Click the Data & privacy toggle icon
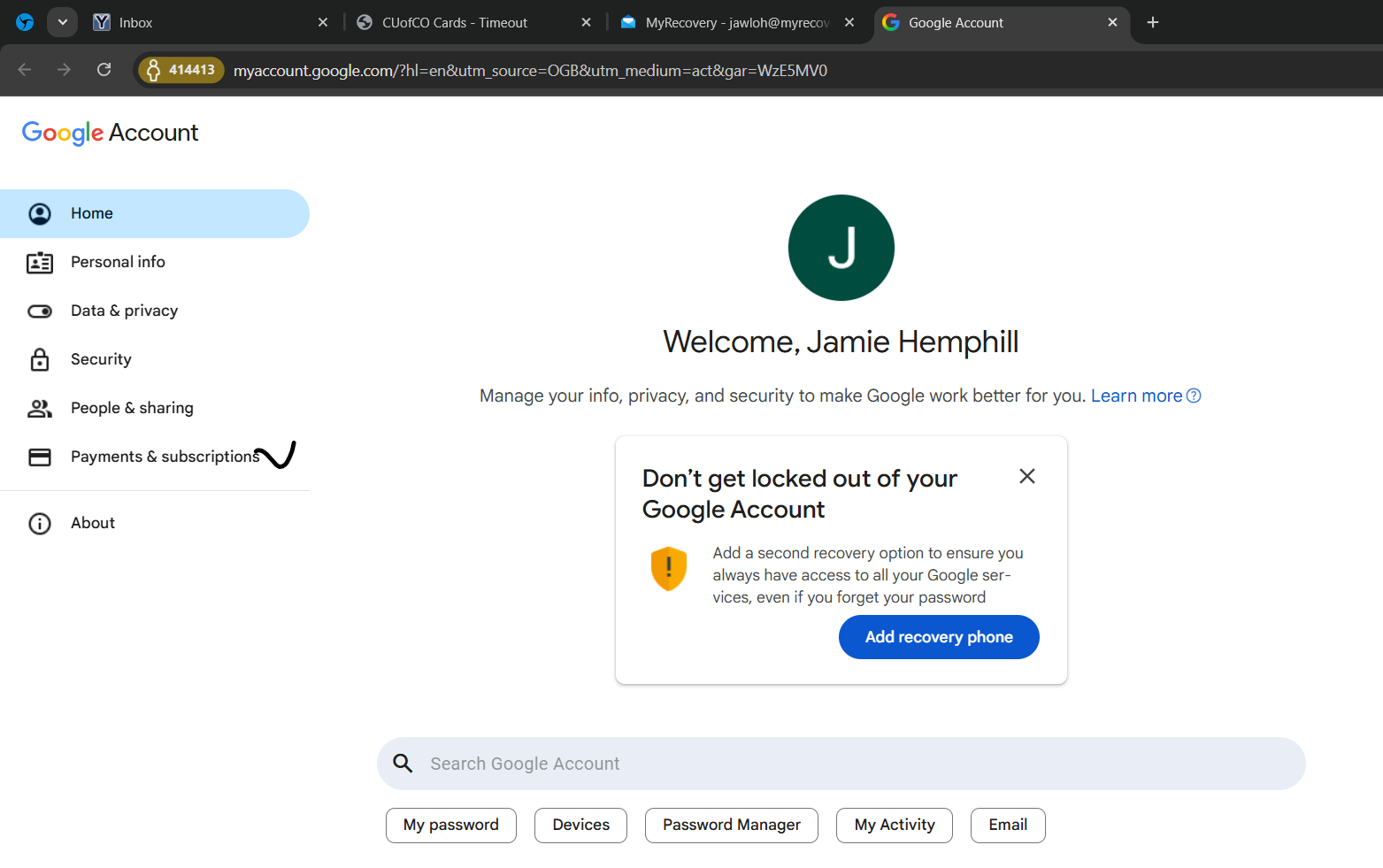Viewport: 1383px width, 868px height. click(40, 311)
